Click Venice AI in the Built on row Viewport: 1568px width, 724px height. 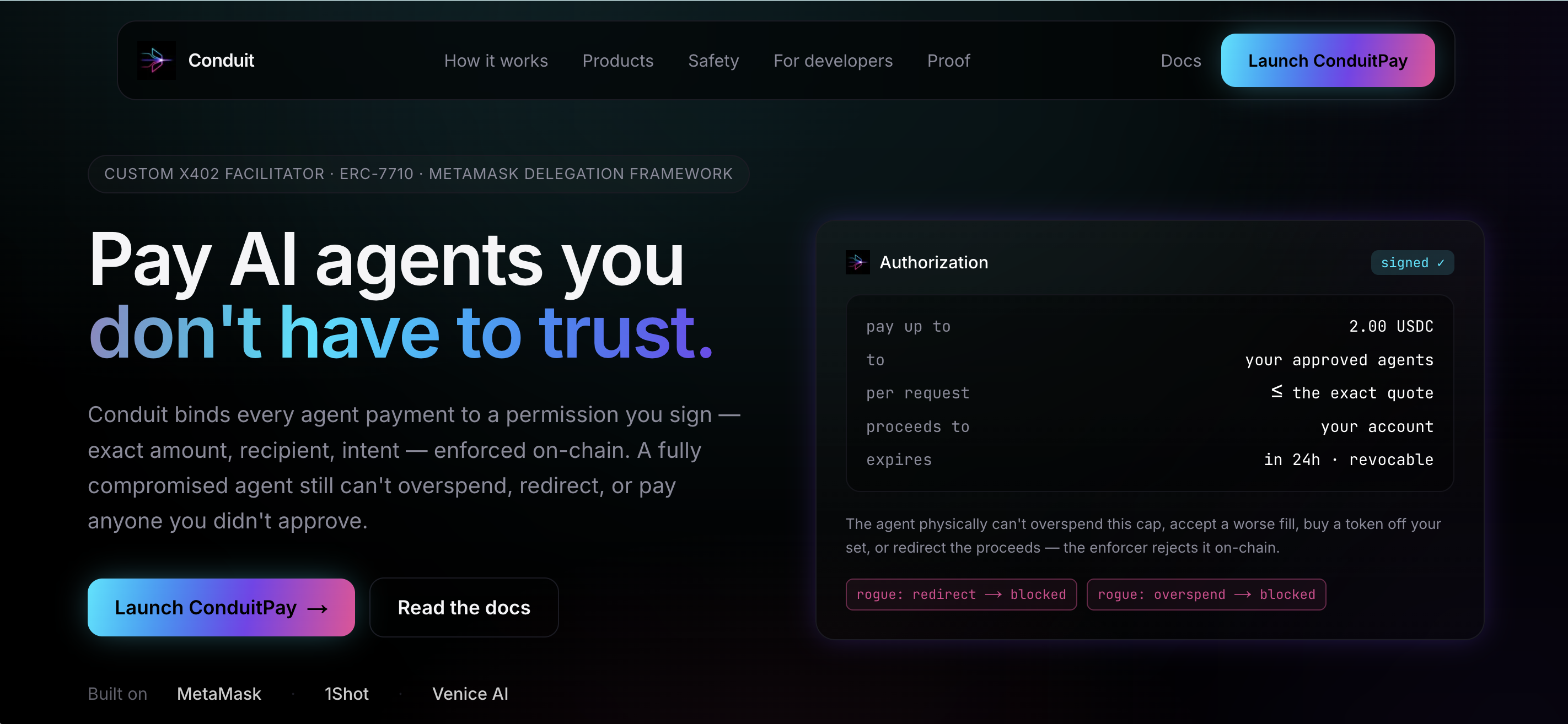(470, 694)
